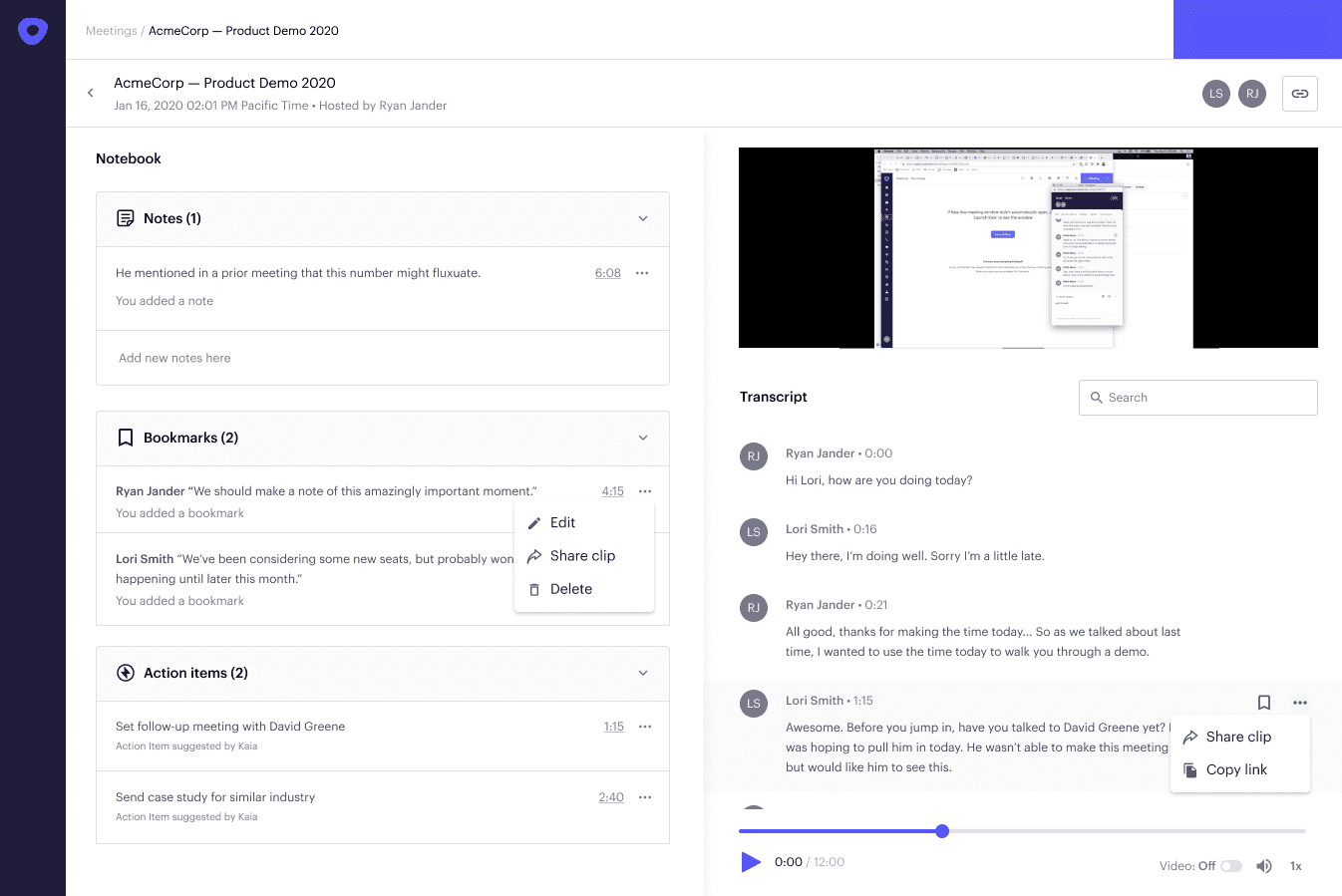Collapse the Notes section

pos(643,219)
